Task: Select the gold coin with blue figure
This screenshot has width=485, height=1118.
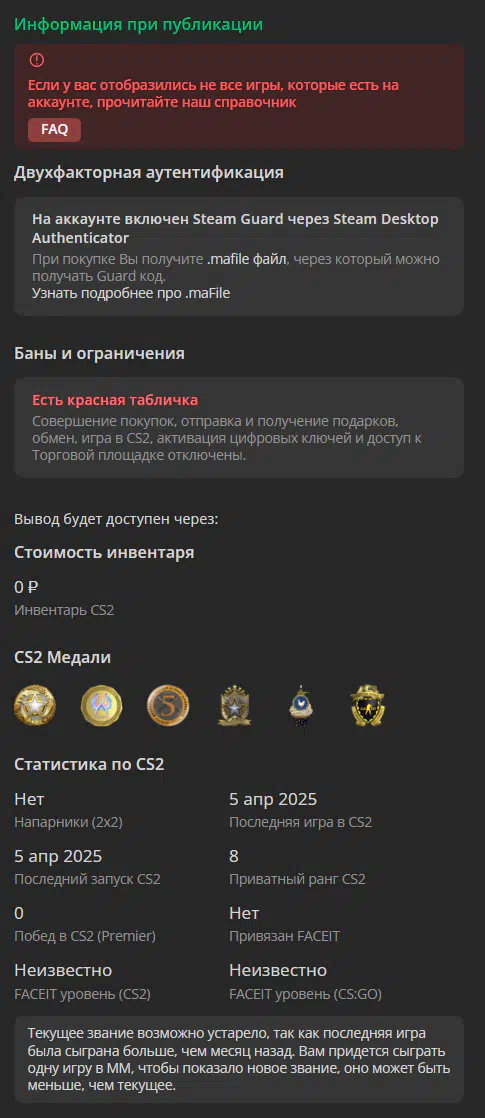Action: tap(101, 704)
